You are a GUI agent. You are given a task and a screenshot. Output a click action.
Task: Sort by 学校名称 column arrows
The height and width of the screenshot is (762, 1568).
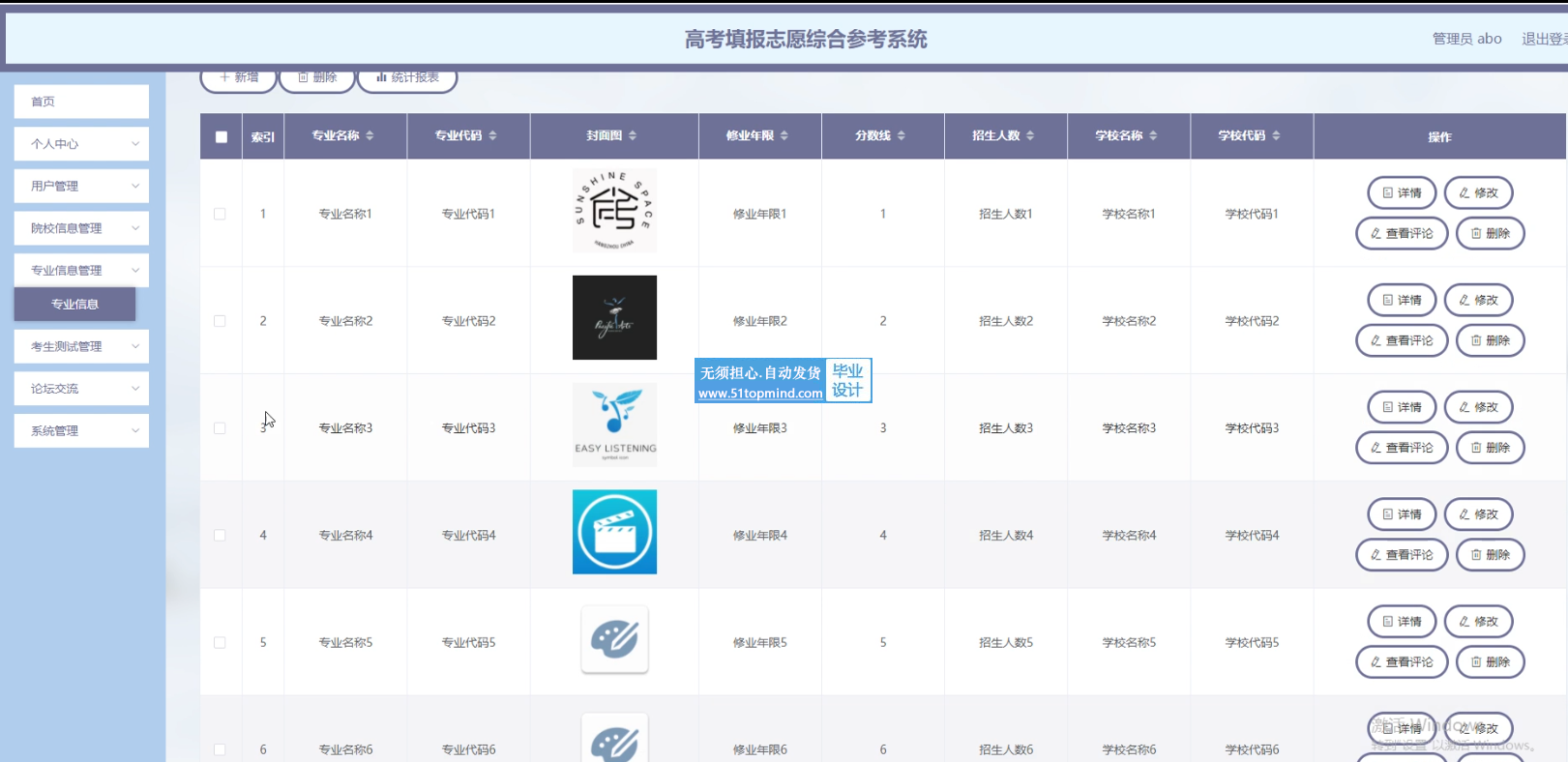[x=1153, y=136]
